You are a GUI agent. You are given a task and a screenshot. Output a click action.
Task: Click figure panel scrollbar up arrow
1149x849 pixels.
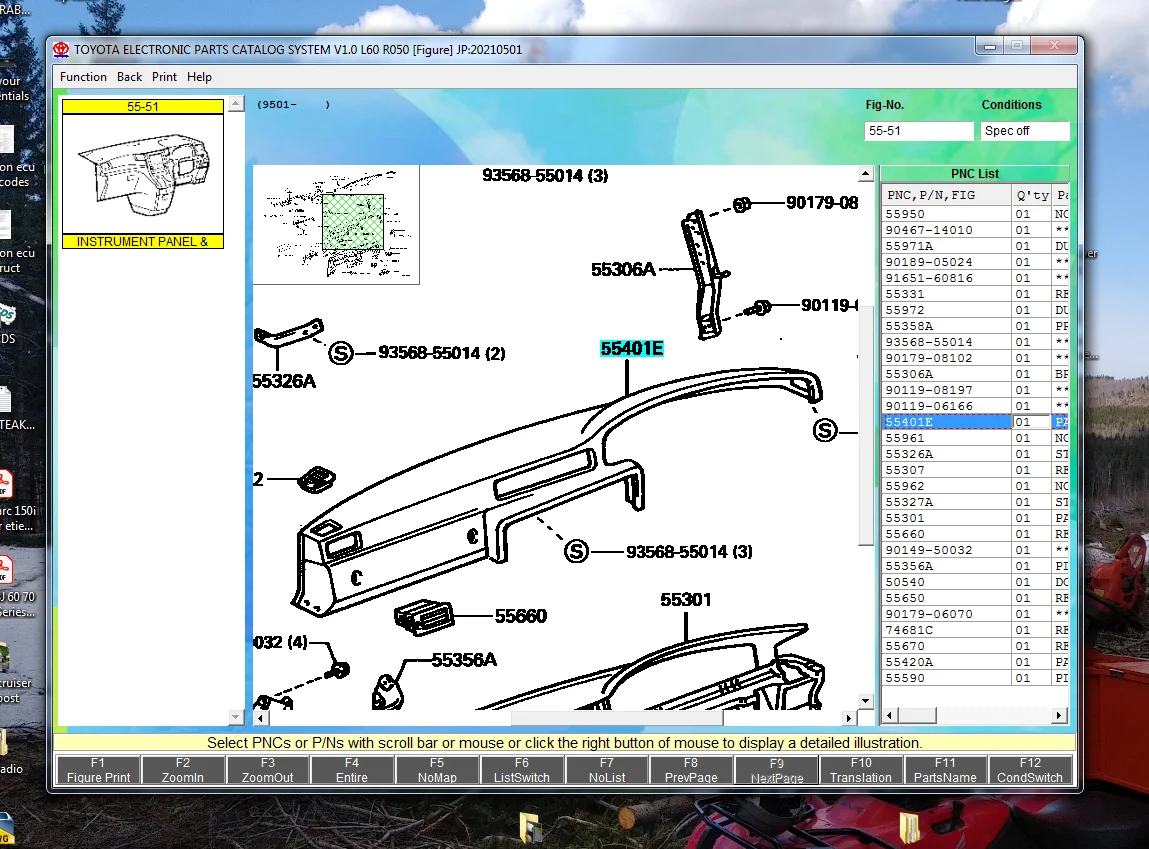236,103
